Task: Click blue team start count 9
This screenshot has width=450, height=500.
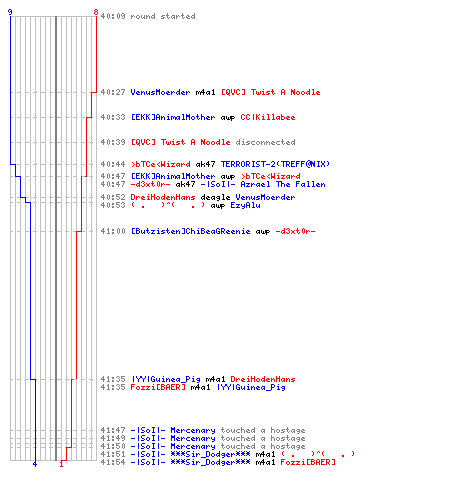Action: point(10,12)
